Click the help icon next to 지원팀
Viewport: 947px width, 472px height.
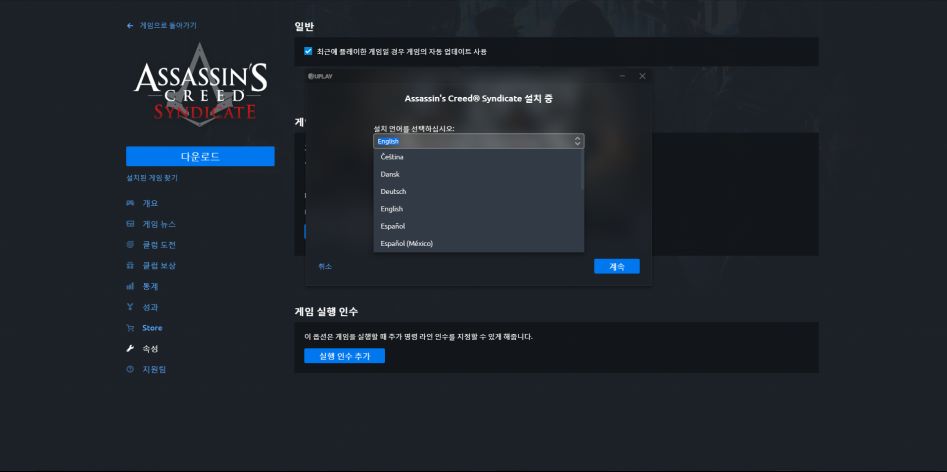click(x=130, y=369)
